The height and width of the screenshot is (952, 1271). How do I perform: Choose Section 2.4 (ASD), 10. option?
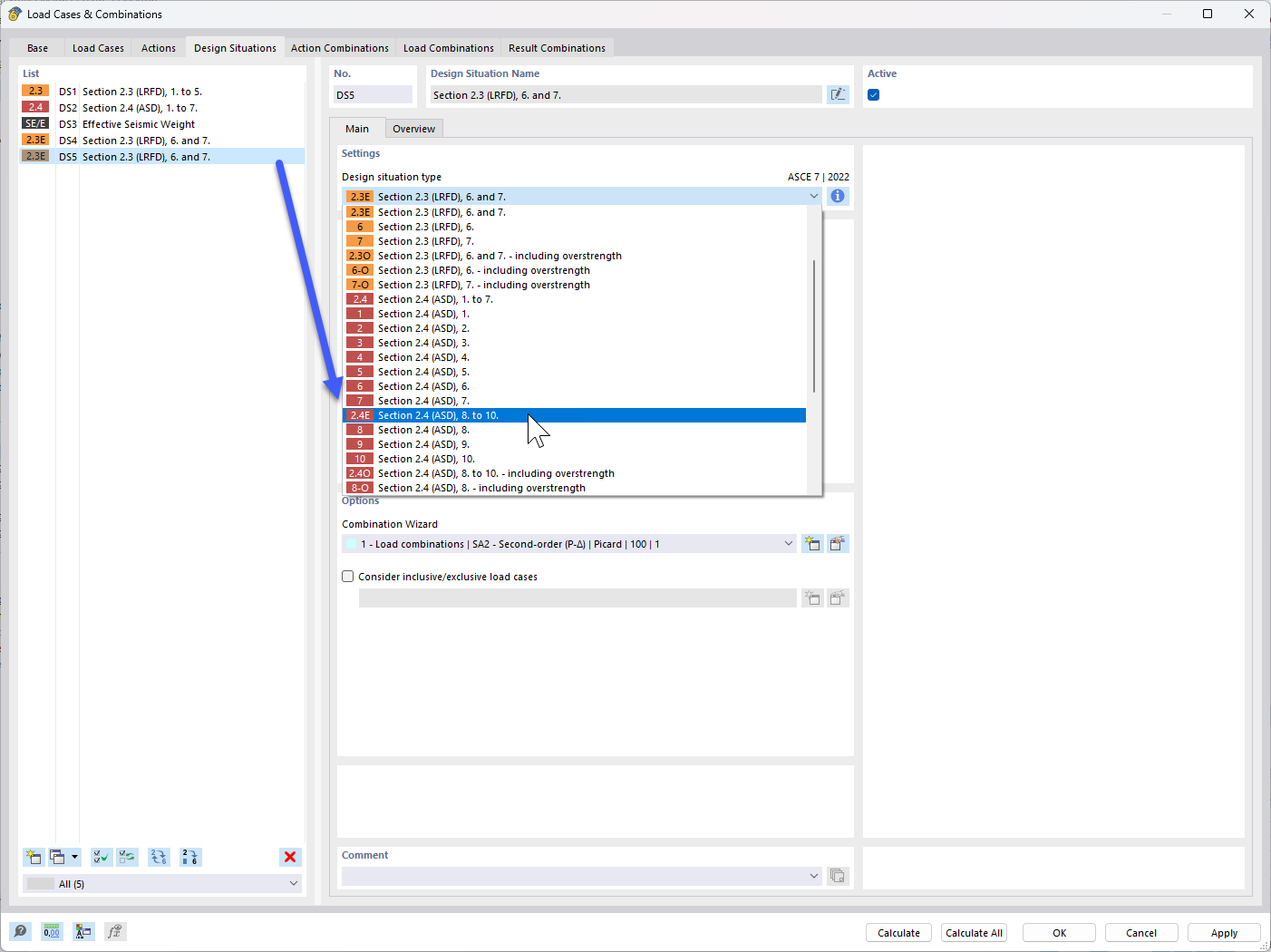click(x=575, y=459)
